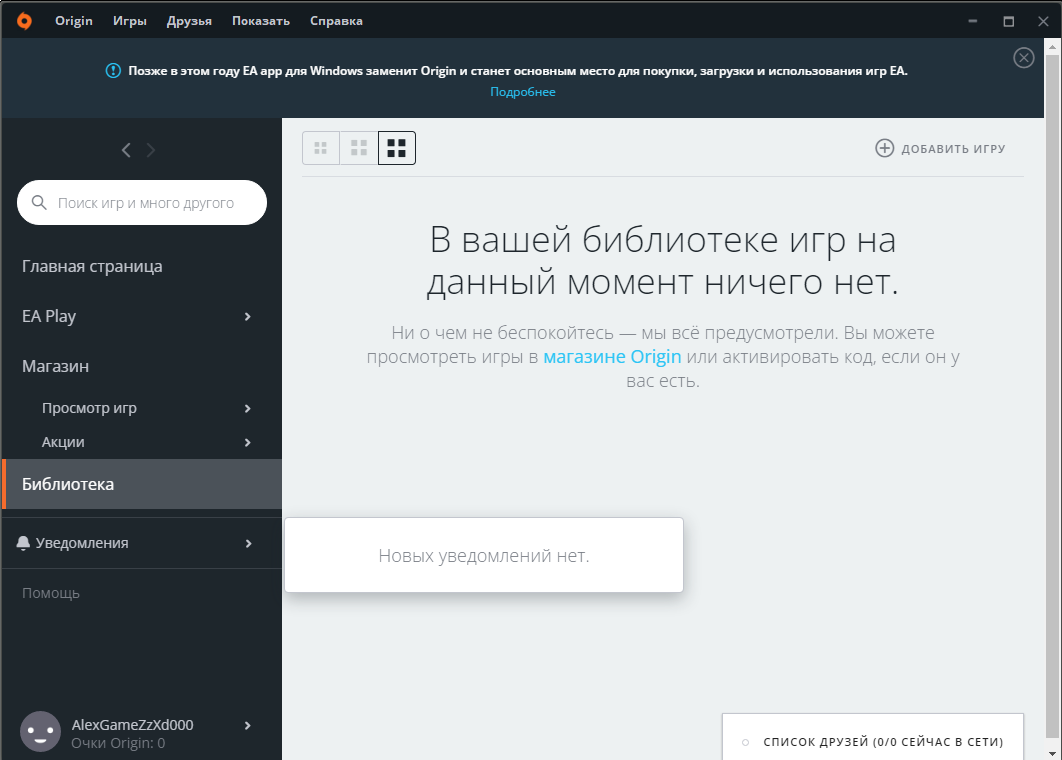Open Акции store section
1062x760 pixels.
pyautogui.click(x=63, y=442)
